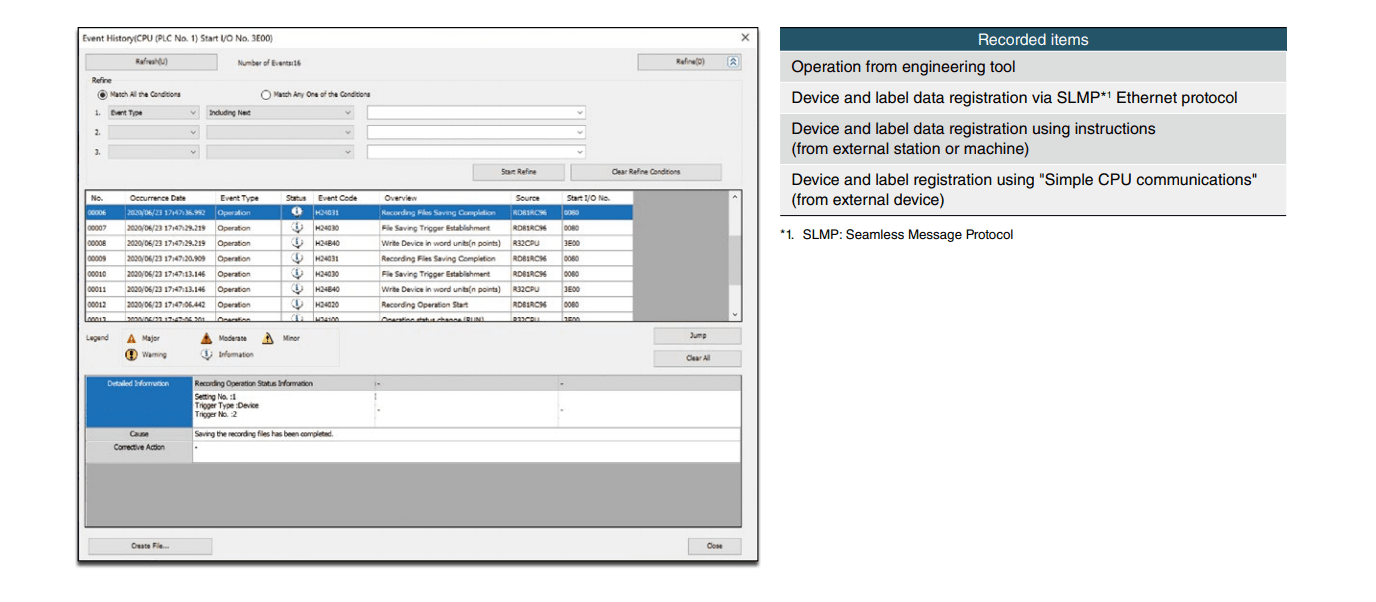Click the Warning legend icon
The image size is (1376, 602).
click(x=131, y=355)
